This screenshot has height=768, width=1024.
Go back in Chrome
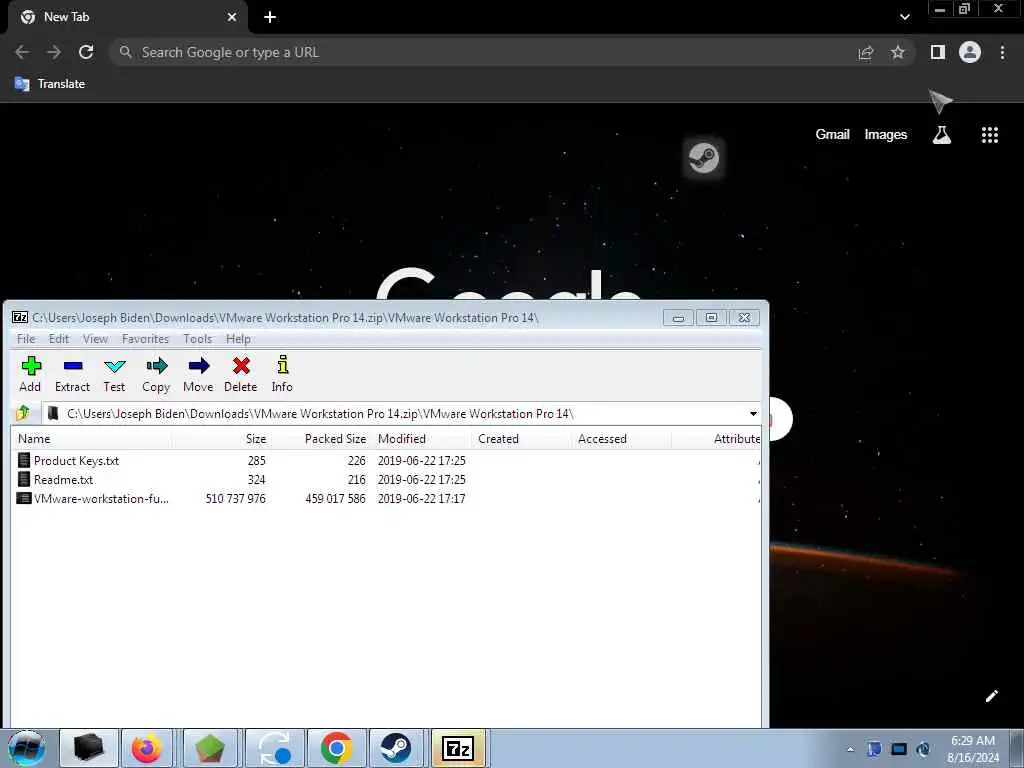tap(22, 52)
